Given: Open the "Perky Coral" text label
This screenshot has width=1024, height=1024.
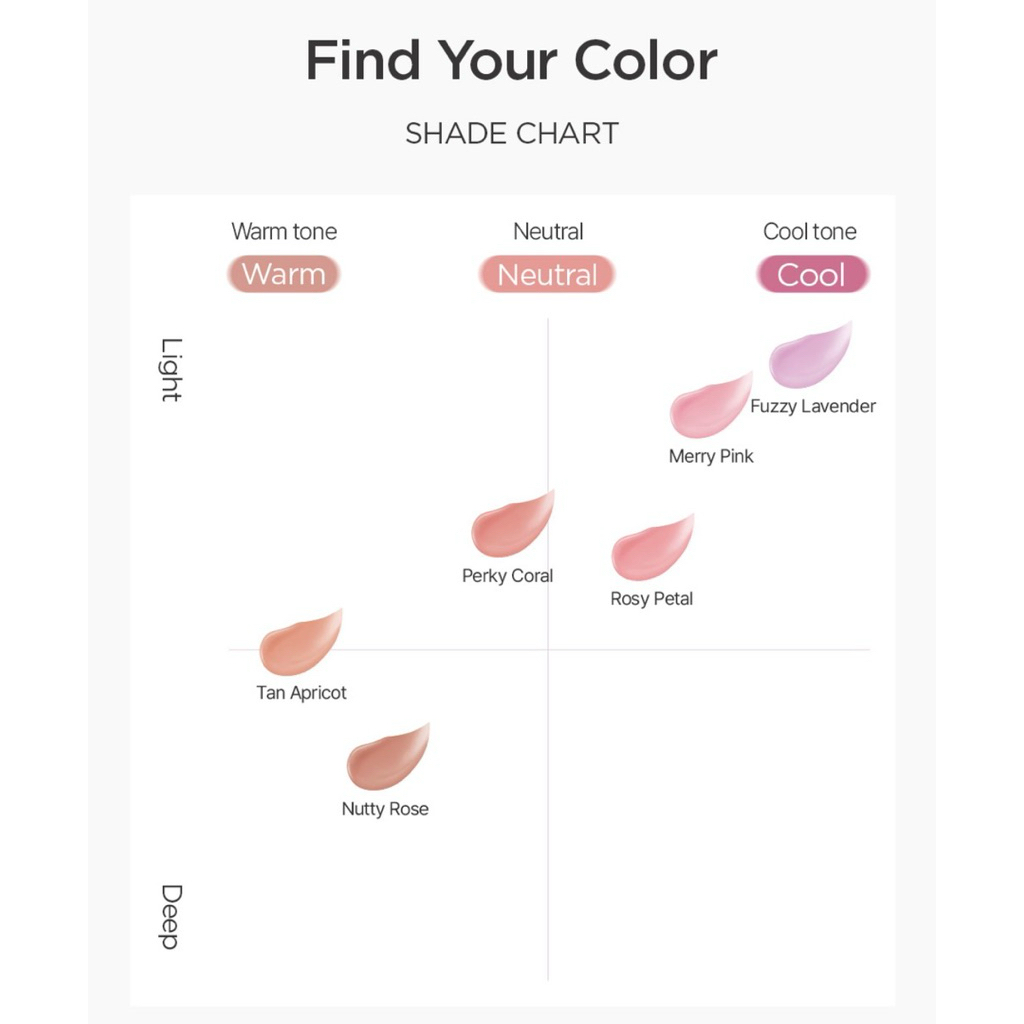Looking at the screenshot, I should (507, 576).
